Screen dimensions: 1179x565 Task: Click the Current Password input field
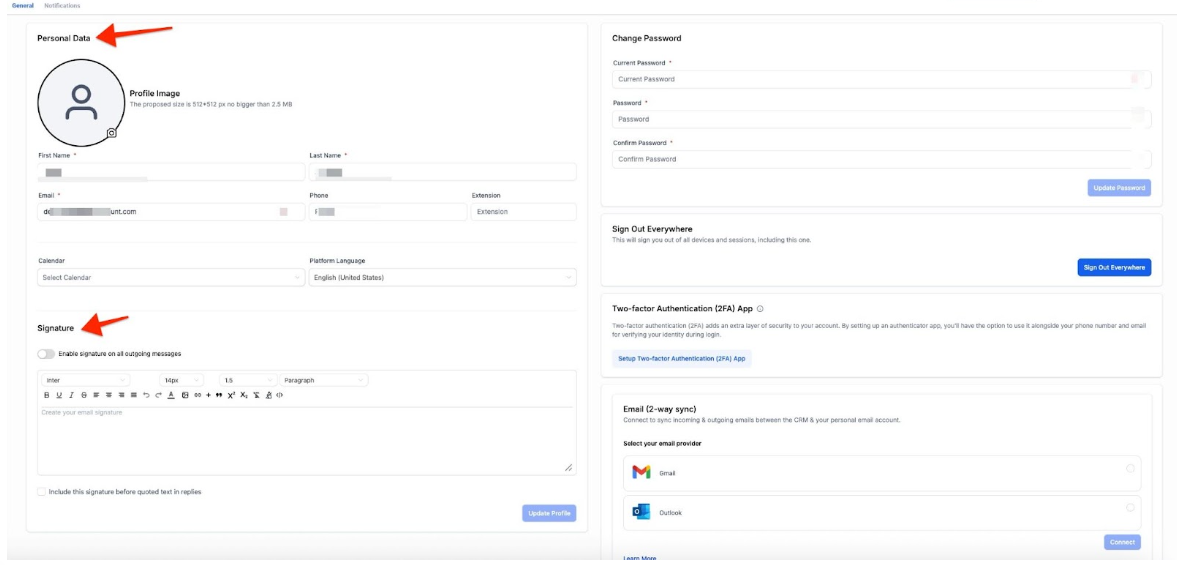point(870,79)
